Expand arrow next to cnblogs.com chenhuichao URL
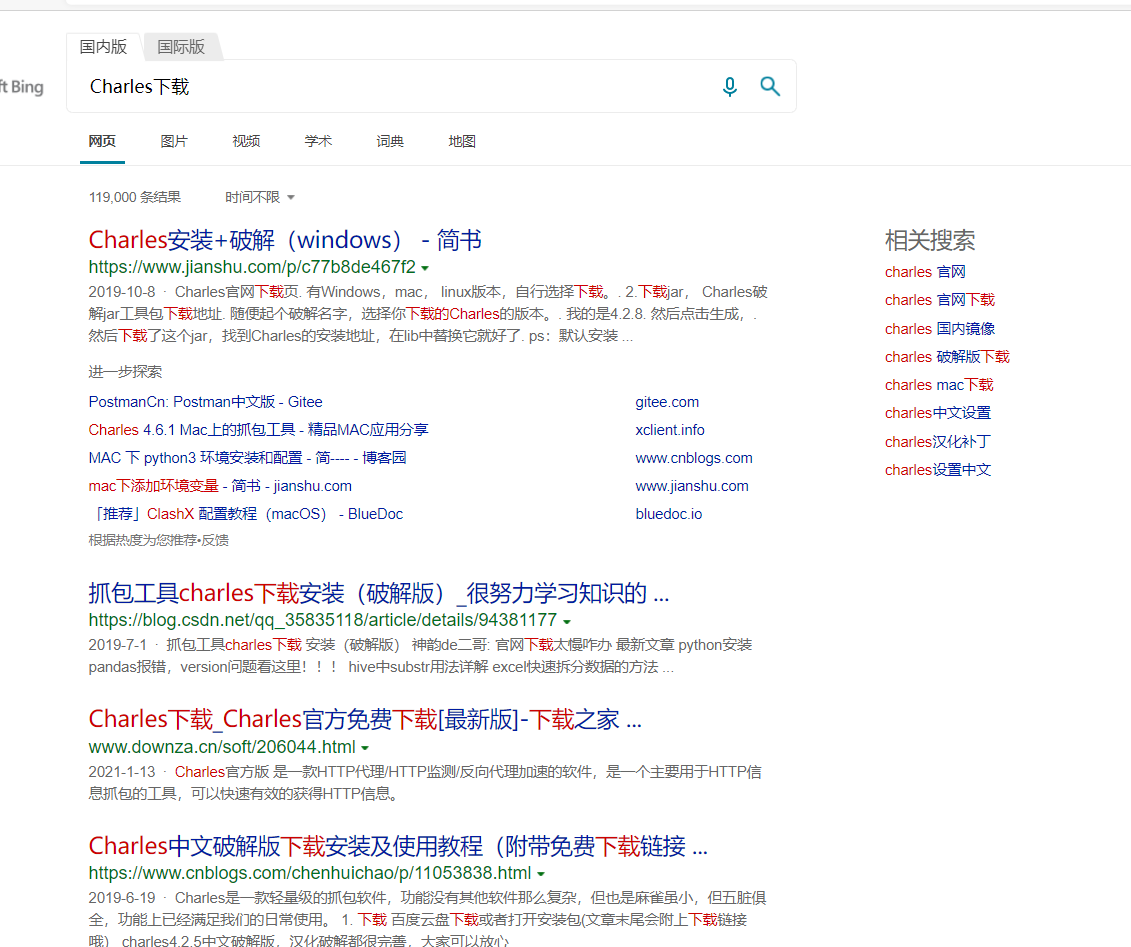The width and height of the screenshot is (1131, 947). [541, 874]
